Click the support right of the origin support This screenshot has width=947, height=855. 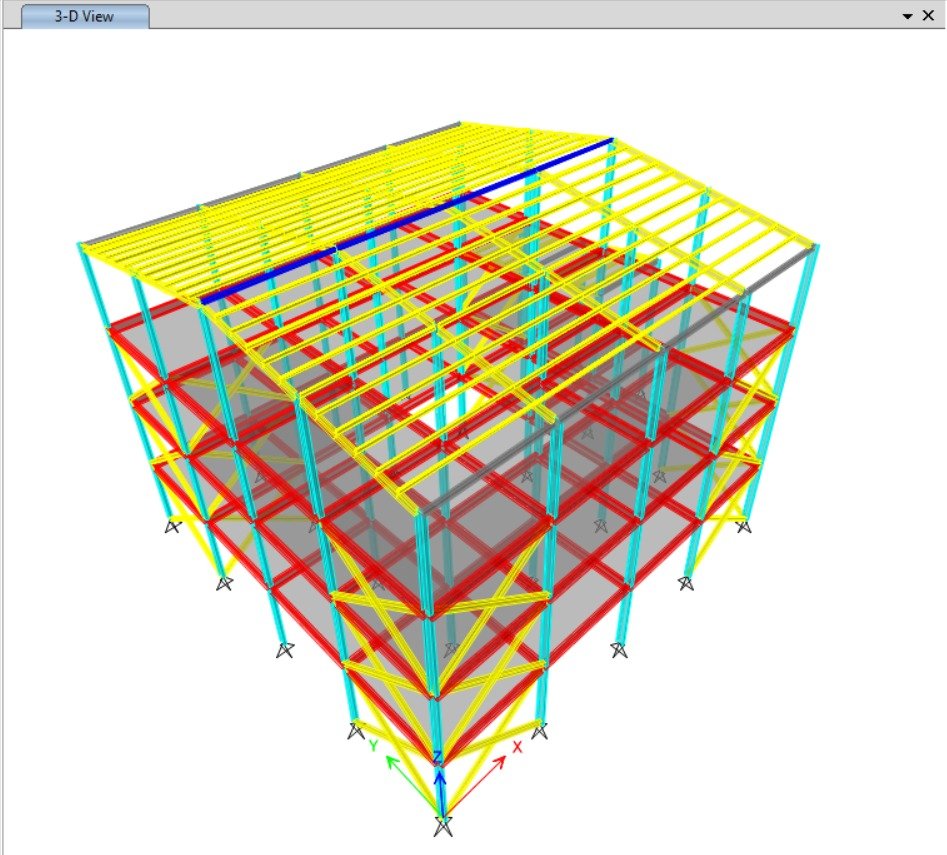point(540,730)
